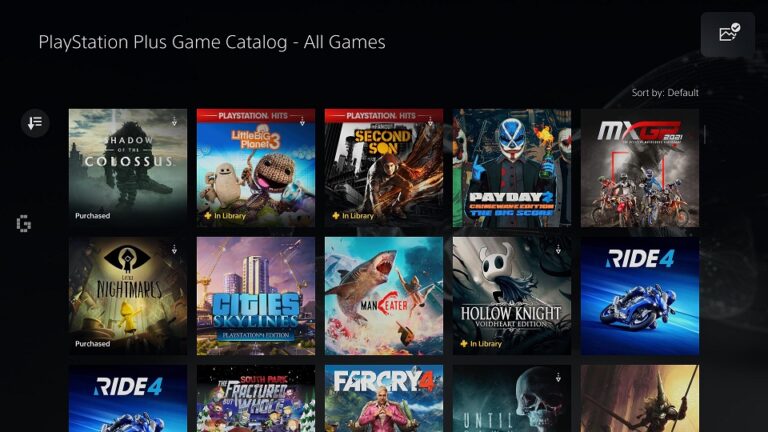
Task: Select the MXGP 2021 game tile
Action: (640, 168)
